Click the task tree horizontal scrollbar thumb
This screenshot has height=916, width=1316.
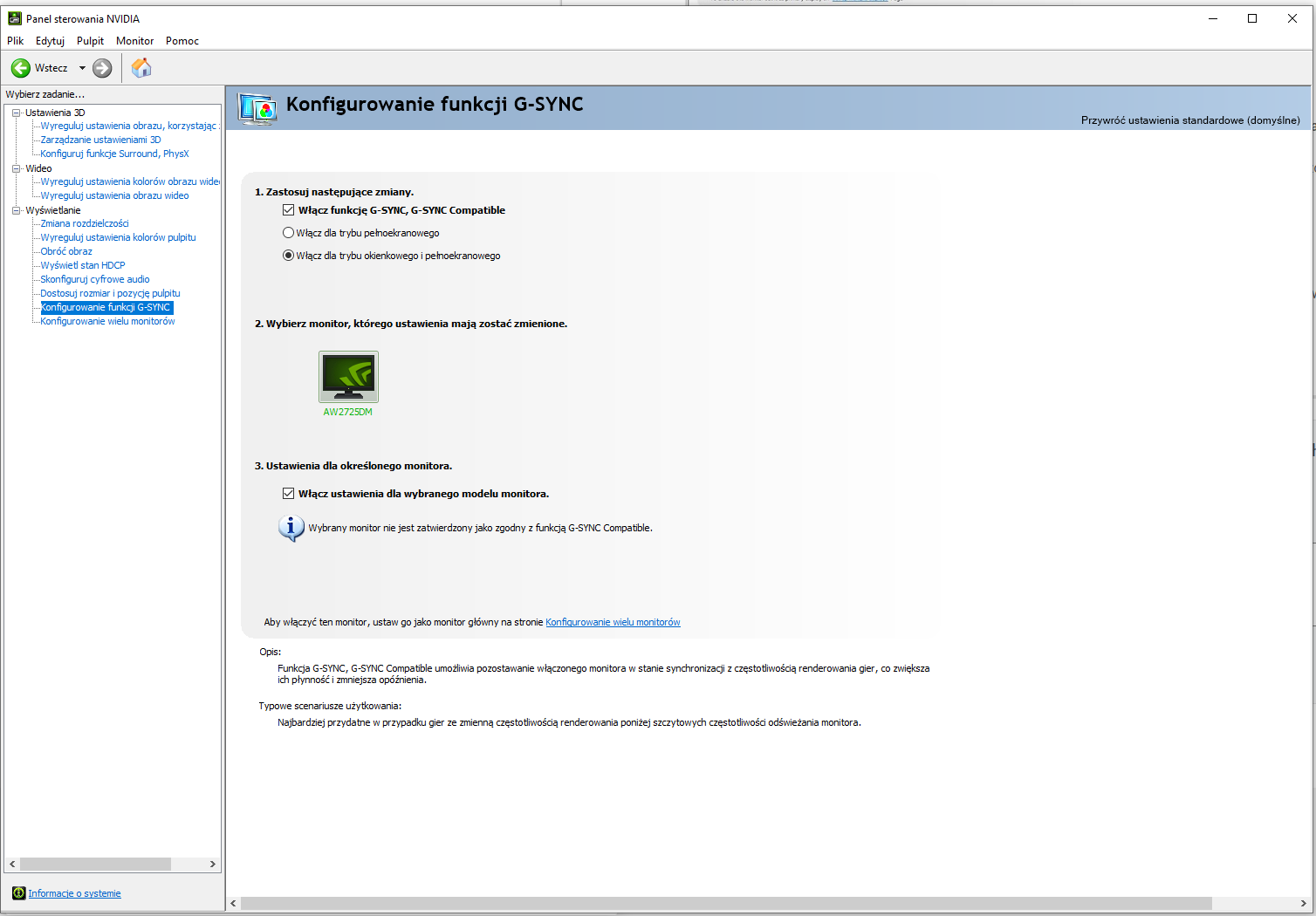[x=95, y=864]
